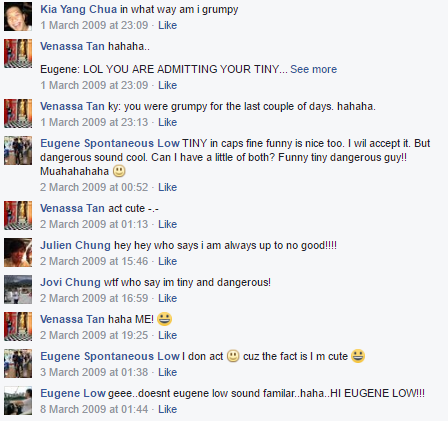Expand the comment with See more
The image size is (448, 421).
tap(313, 69)
